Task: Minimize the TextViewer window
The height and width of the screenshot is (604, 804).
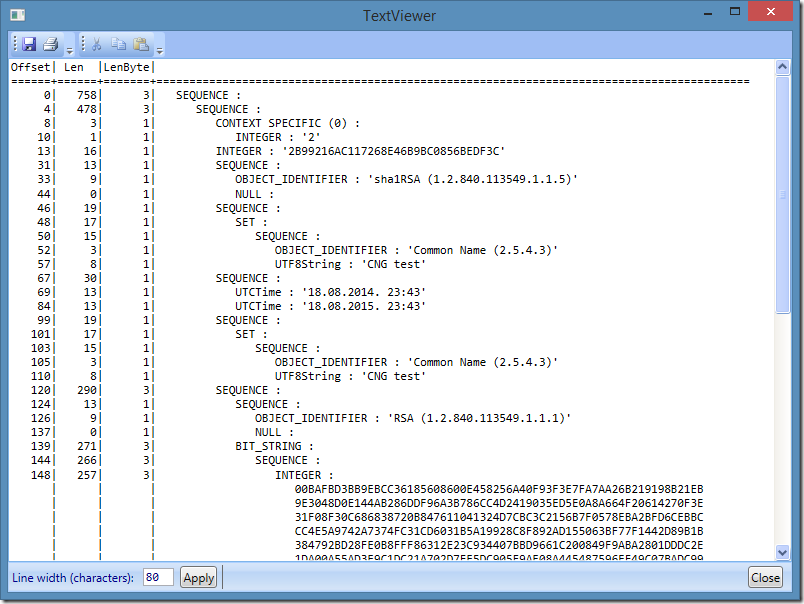Action: point(708,13)
